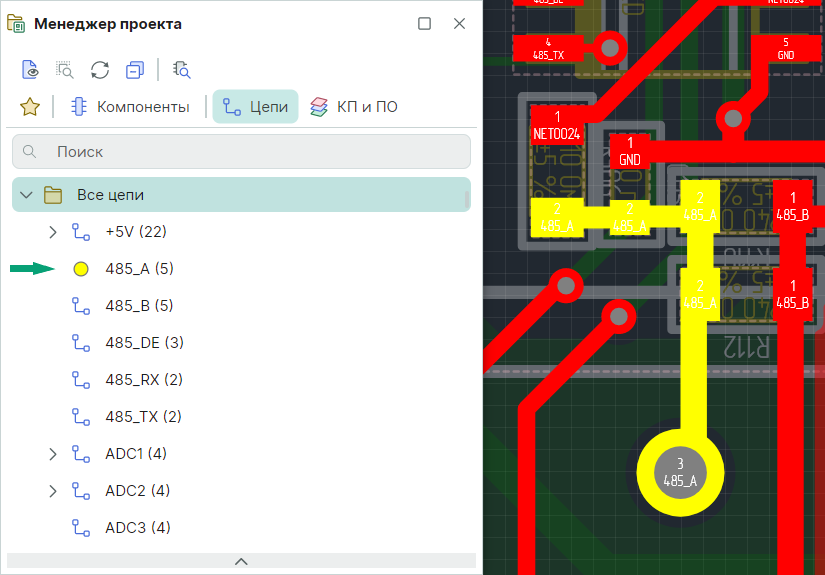Switch to the Цепи tab

click(255, 107)
